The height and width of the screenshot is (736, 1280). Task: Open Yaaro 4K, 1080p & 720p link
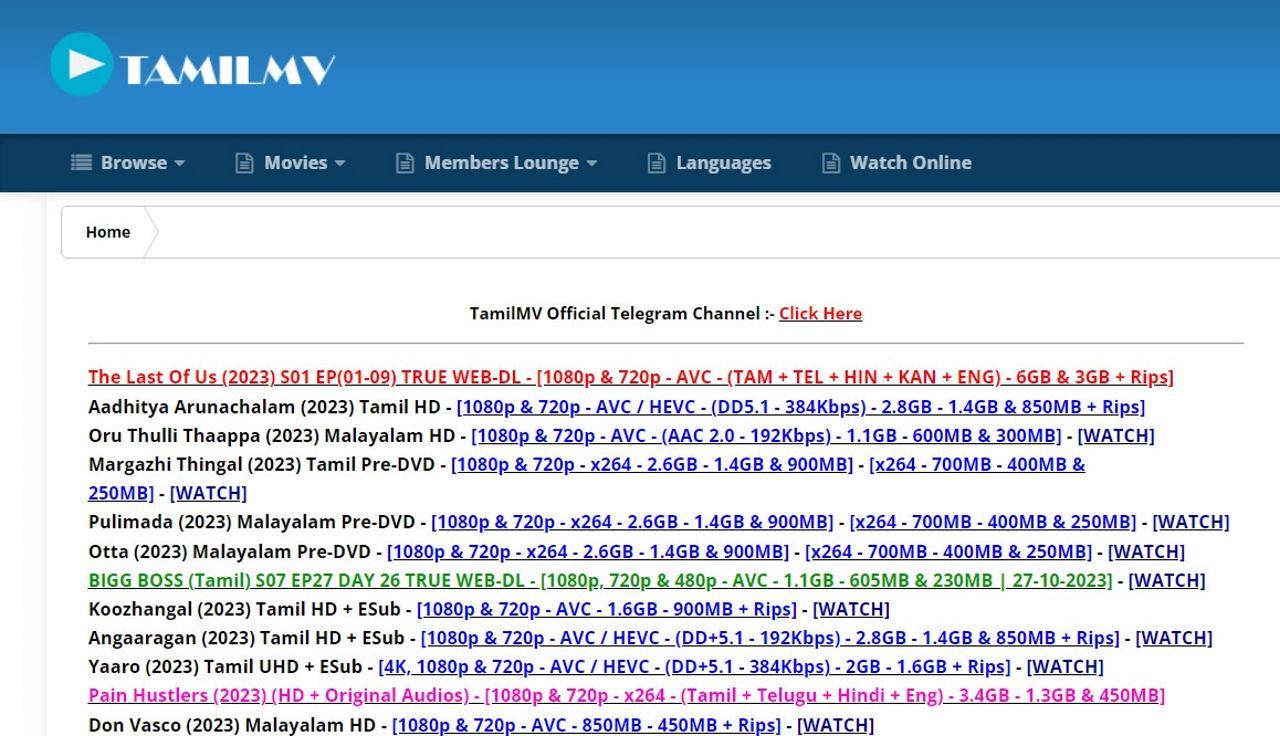click(x=694, y=667)
